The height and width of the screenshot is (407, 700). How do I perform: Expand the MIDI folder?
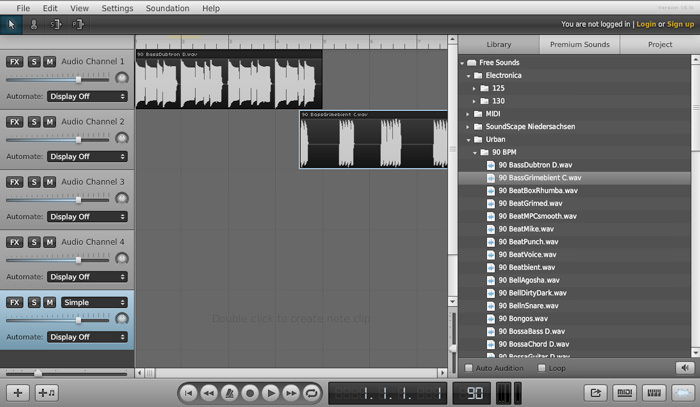(468, 114)
